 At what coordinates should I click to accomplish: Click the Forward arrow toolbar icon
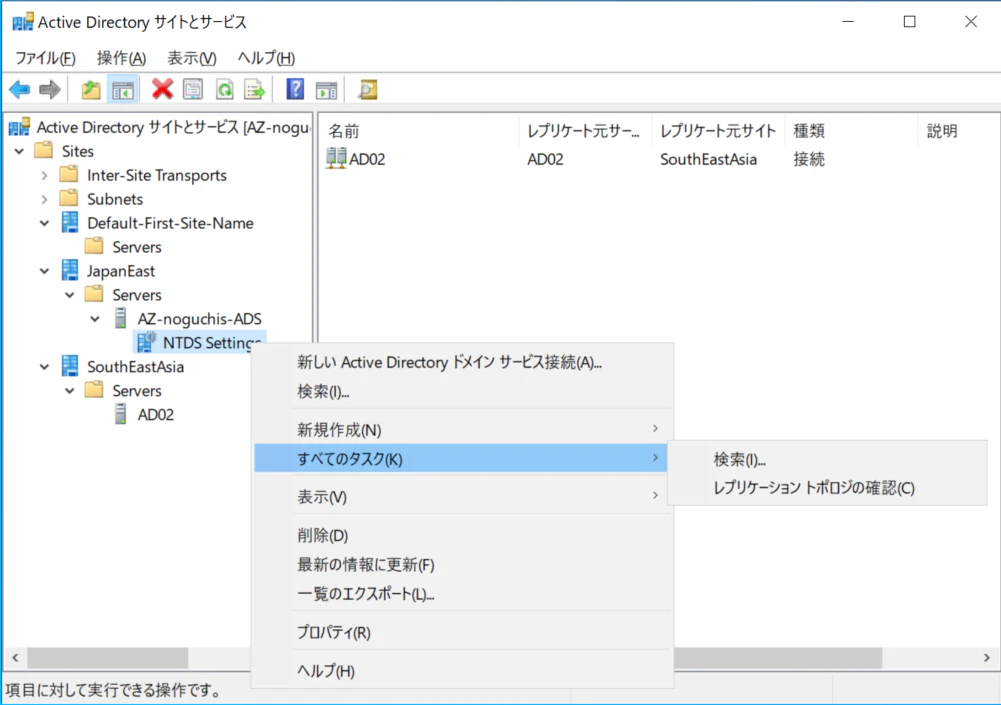tap(50, 89)
